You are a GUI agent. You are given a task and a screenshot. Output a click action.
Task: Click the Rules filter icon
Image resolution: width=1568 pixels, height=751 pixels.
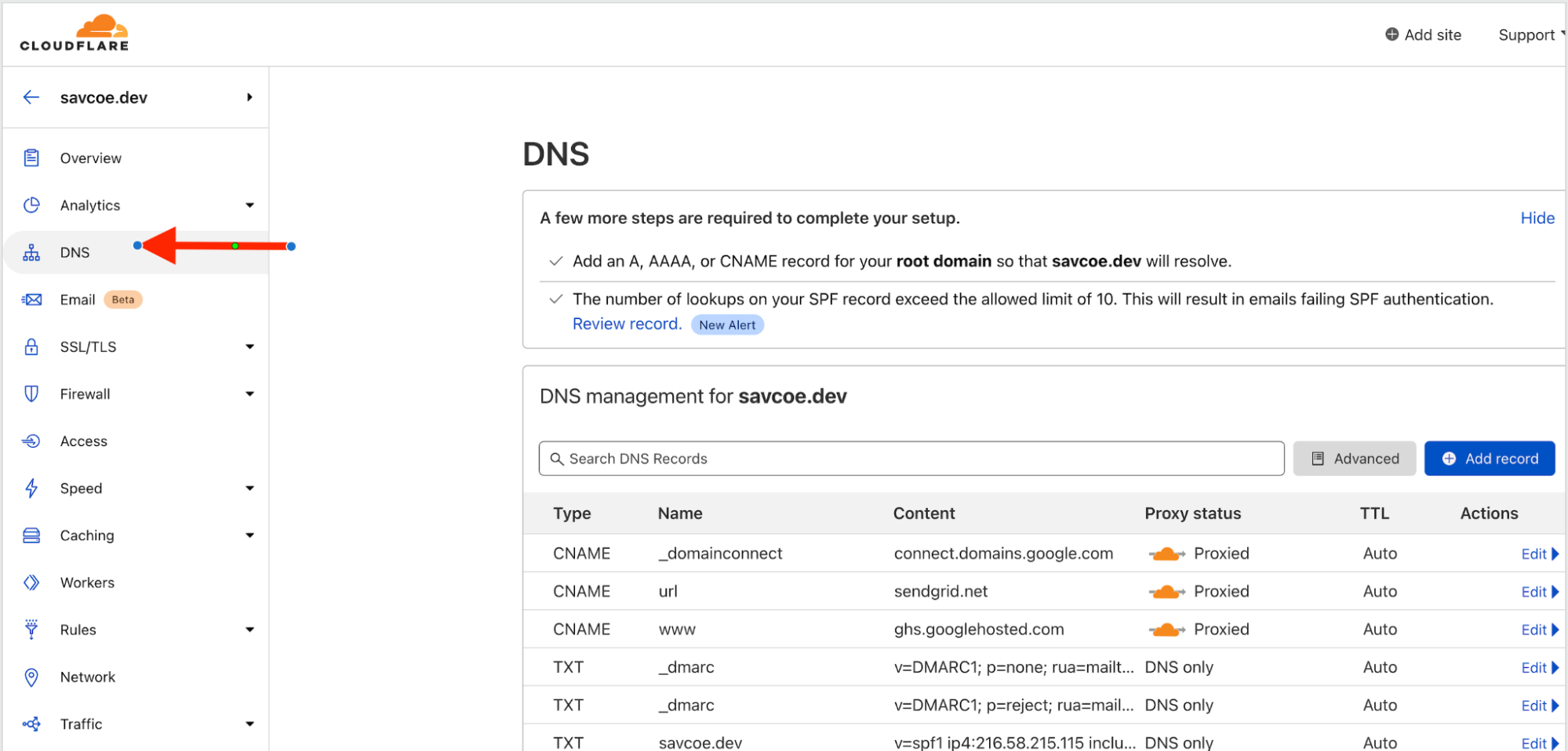pos(31,629)
